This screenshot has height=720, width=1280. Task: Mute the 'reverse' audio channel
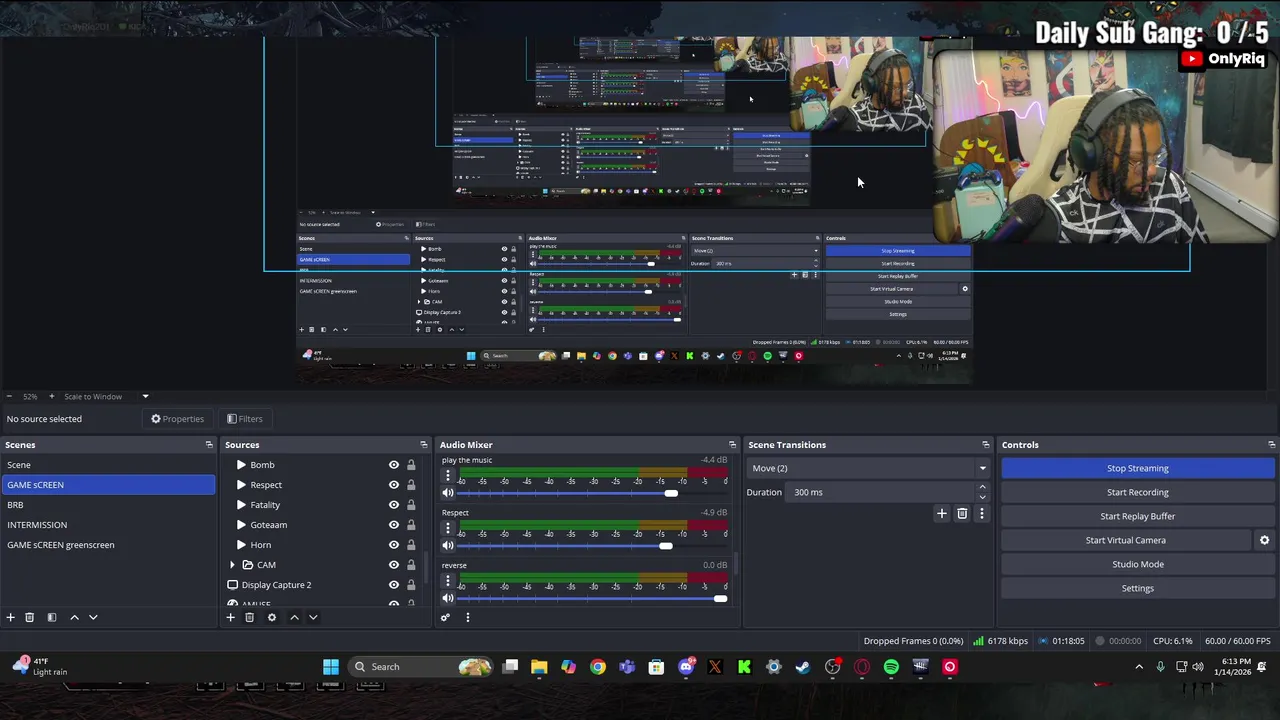[x=448, y=598]
